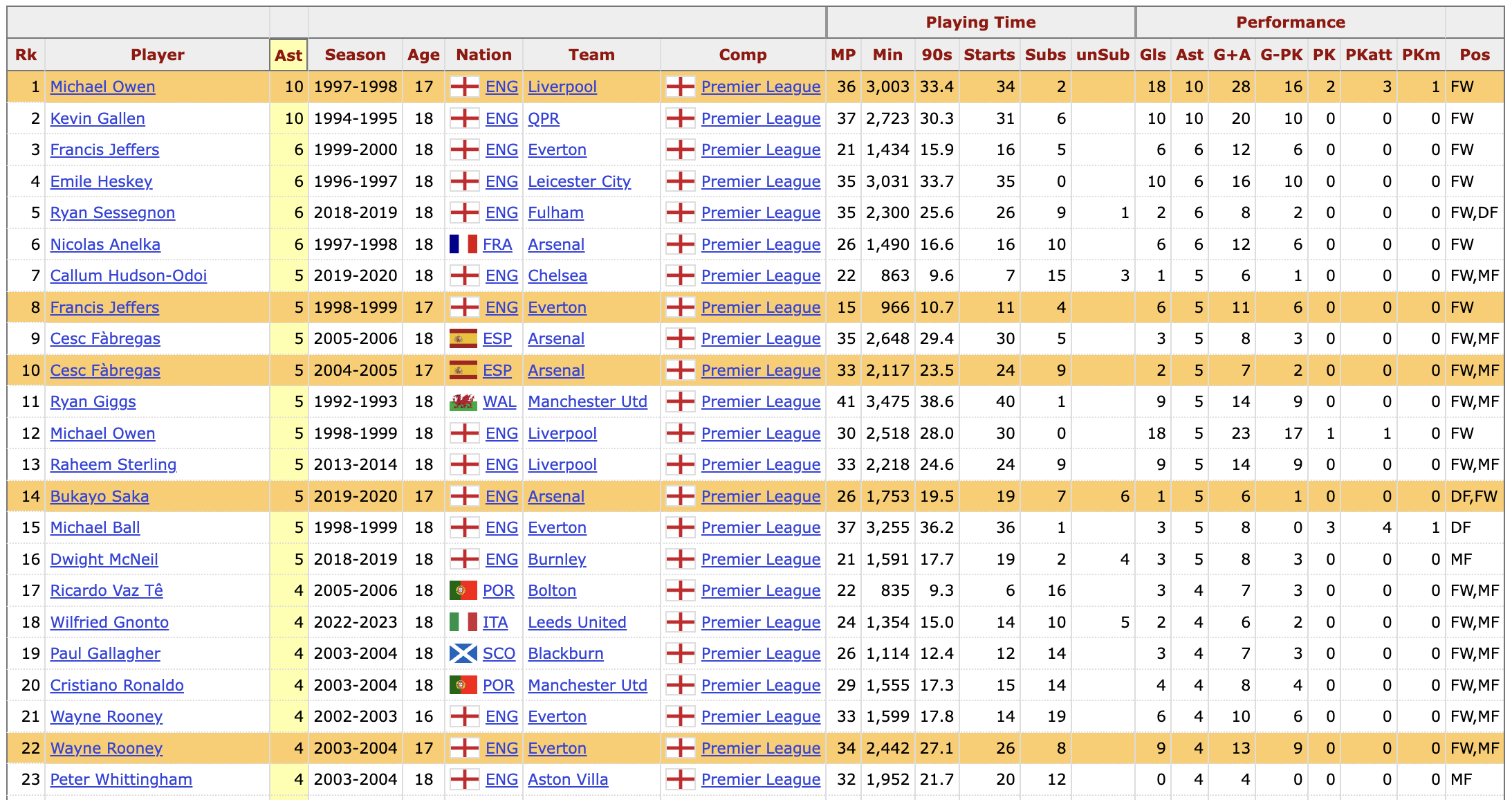
Task: Click Leeds United team link
Action: tap(577, 622)
